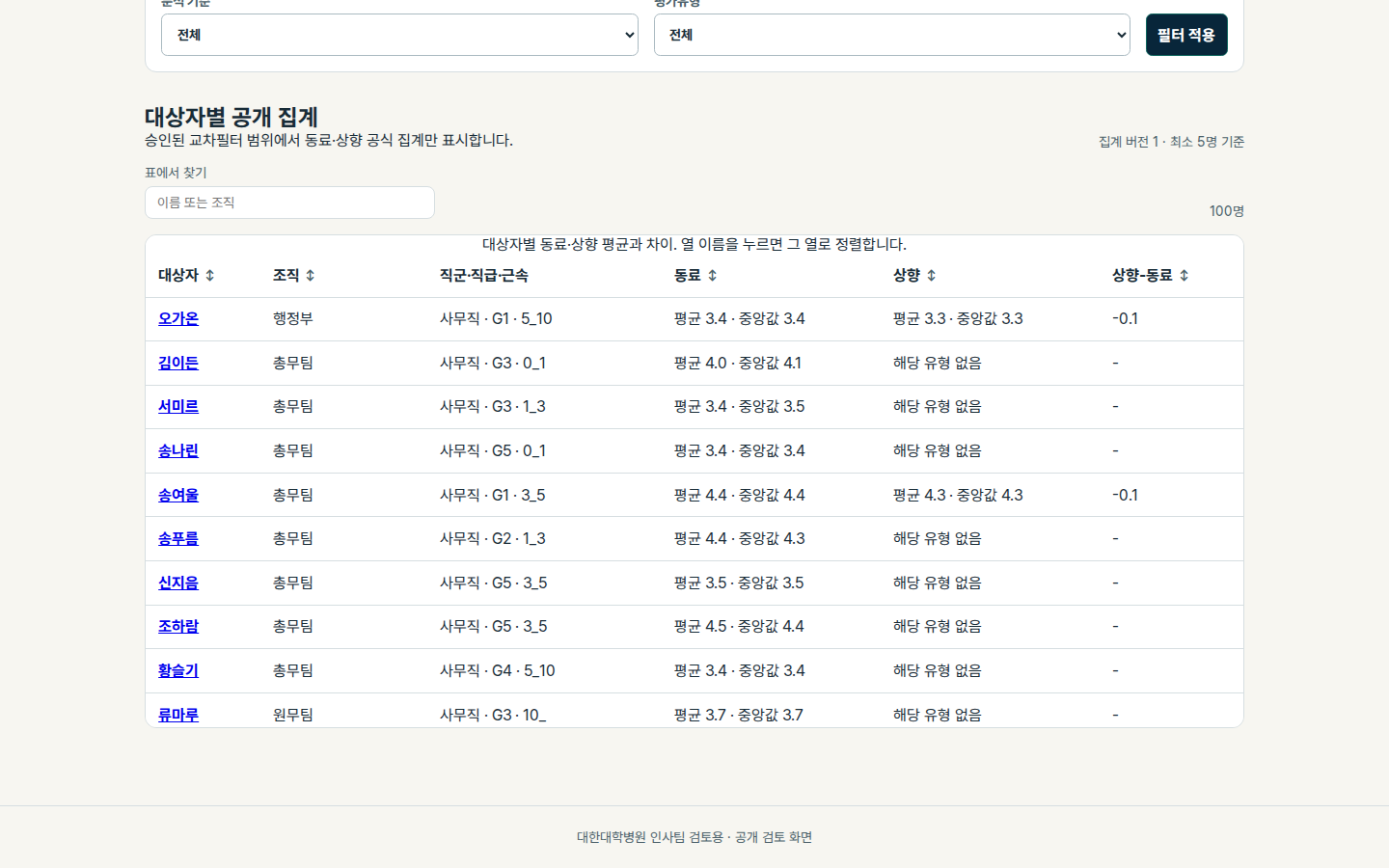
Task: Click 평균 4.3 · 중앙값 4.3 cell
Action: coord(958,496)
